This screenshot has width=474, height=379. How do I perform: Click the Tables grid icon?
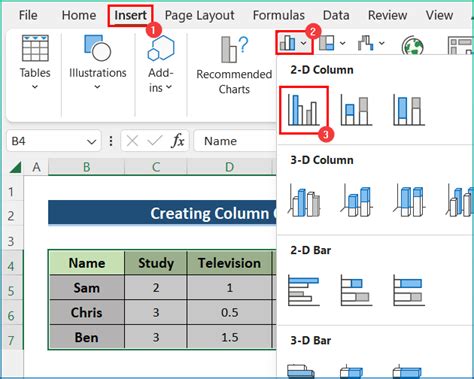[35, 48]
